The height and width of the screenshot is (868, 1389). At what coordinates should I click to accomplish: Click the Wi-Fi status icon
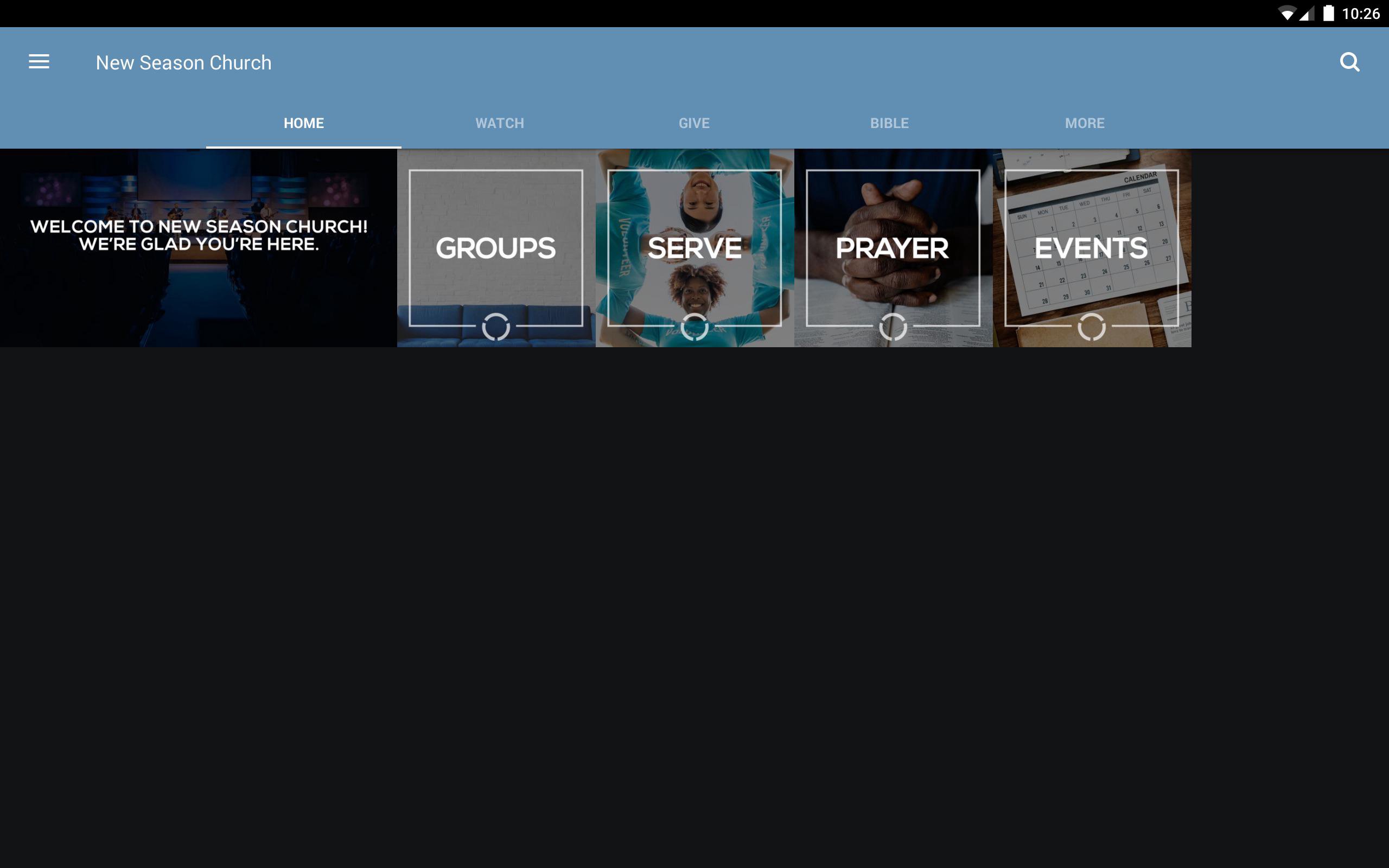click(x=1287, y=14)
